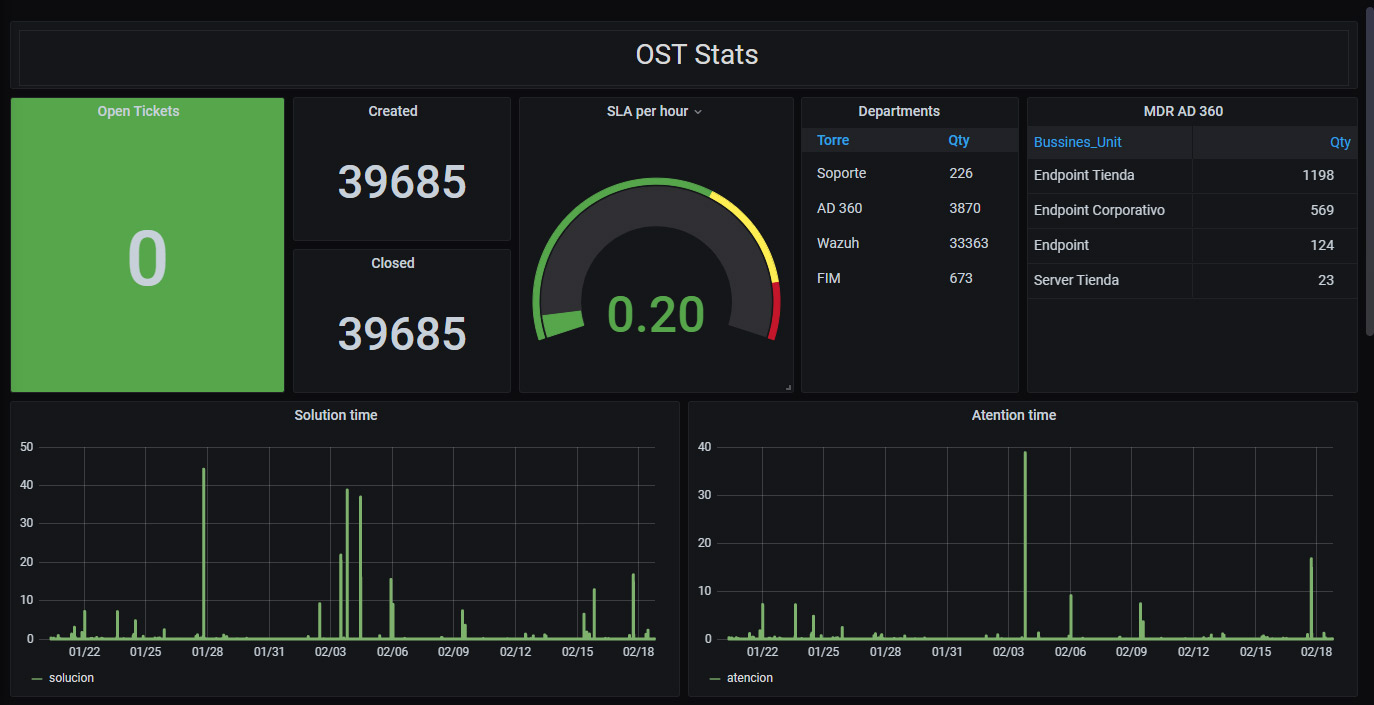The height and width of the screenshot is (705, 1374).
Task: Click the page vertical scrollbar
Action: click(x=1369, y=170)
